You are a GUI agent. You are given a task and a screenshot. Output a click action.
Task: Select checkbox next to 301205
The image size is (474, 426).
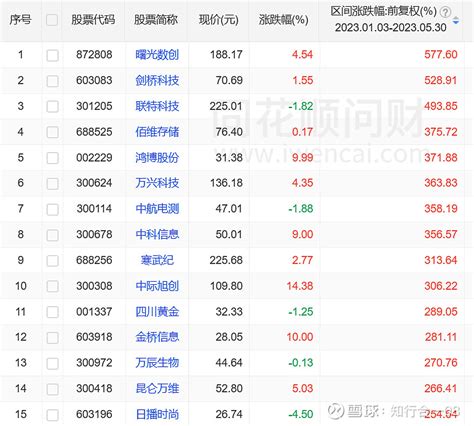[x=52, y=106]
